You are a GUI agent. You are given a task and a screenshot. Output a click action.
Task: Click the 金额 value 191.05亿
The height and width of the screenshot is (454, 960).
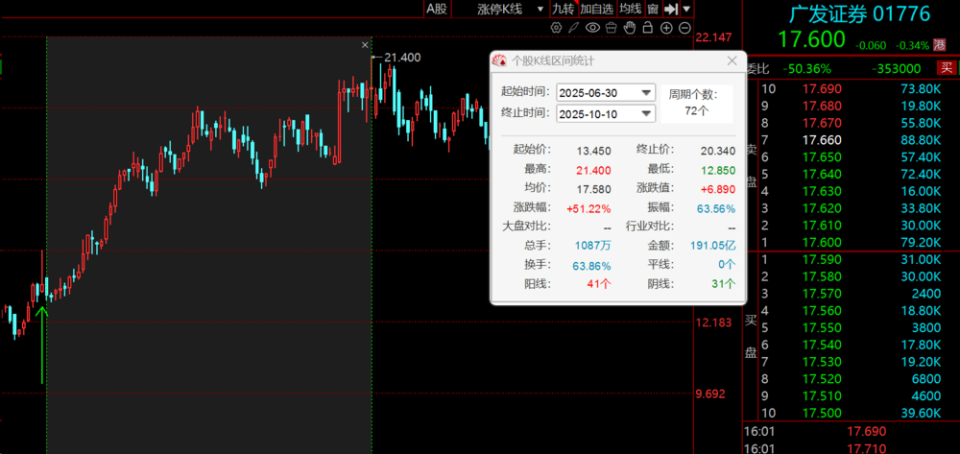(x=711, y=246)
